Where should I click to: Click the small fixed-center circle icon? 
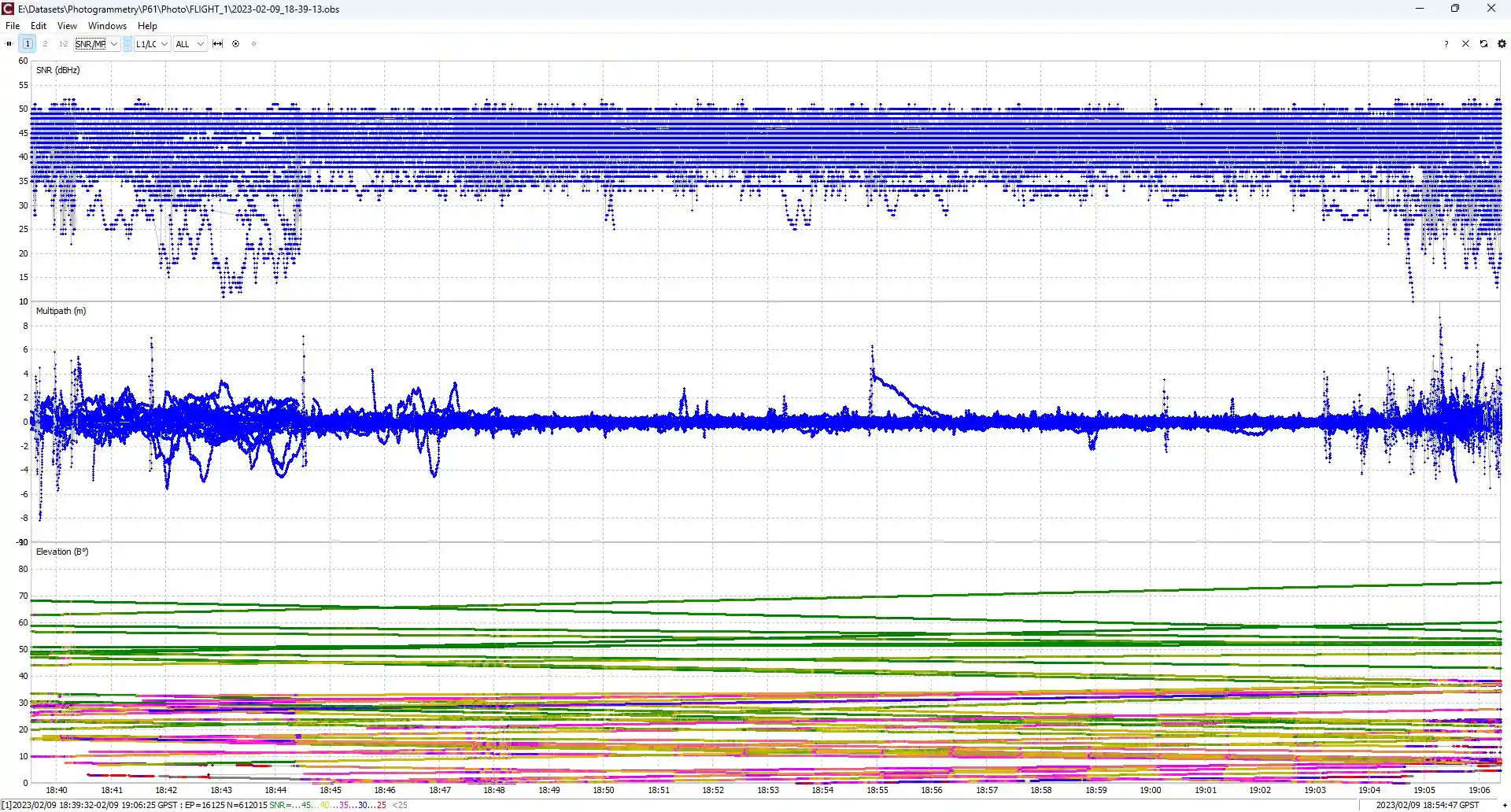253,44
